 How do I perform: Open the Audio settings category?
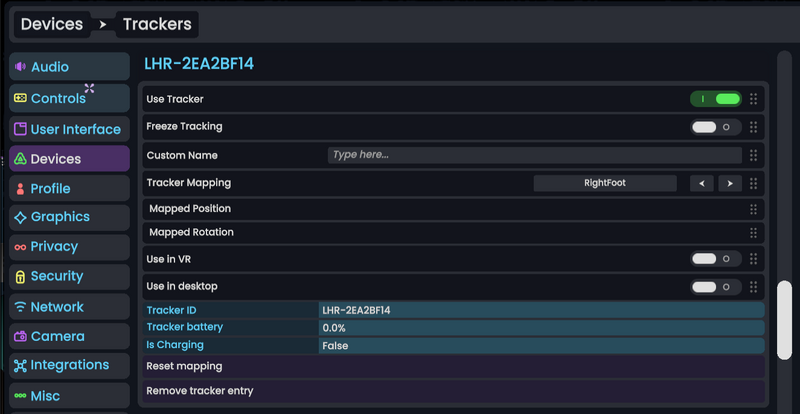pos(69,66)
